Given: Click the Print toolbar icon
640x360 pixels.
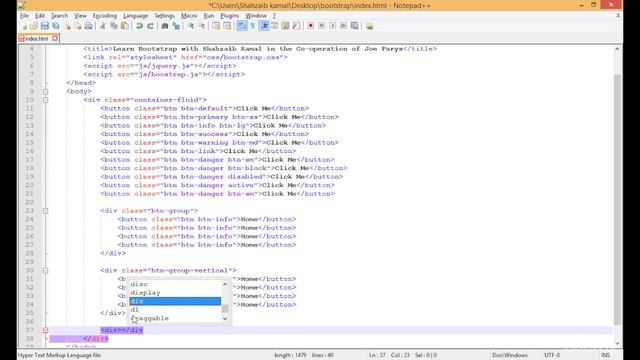Looking at the screenshot, I should pyautogui.click(x=88, y=26).
